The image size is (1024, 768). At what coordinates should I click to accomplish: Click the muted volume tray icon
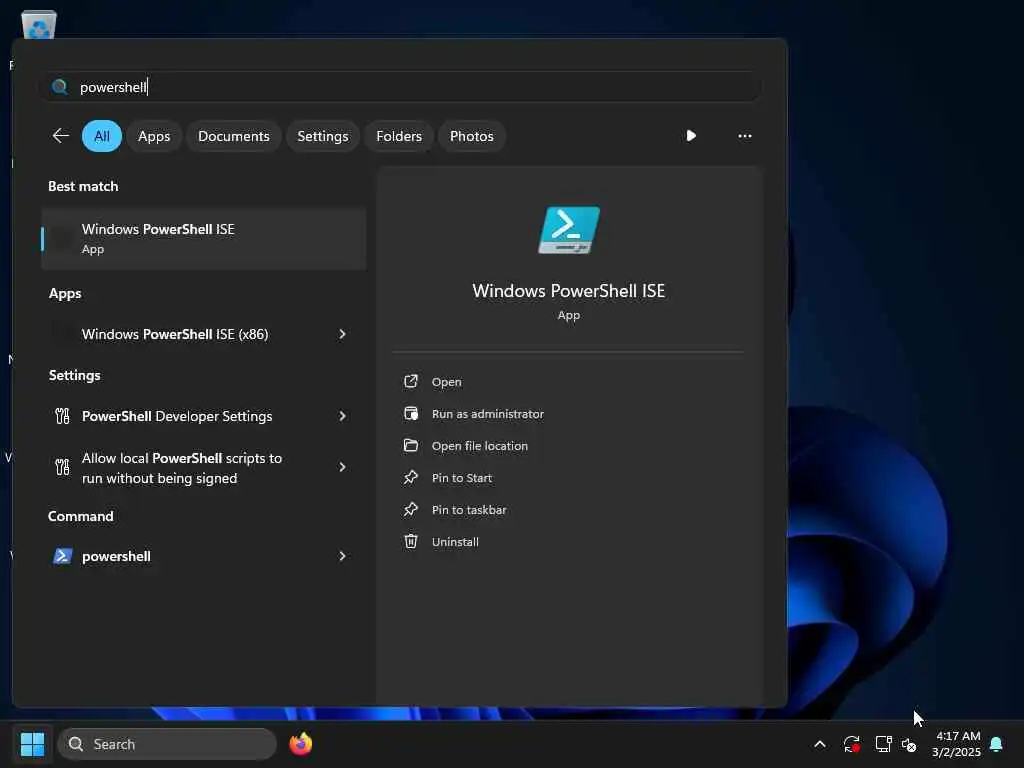[908, 744]
